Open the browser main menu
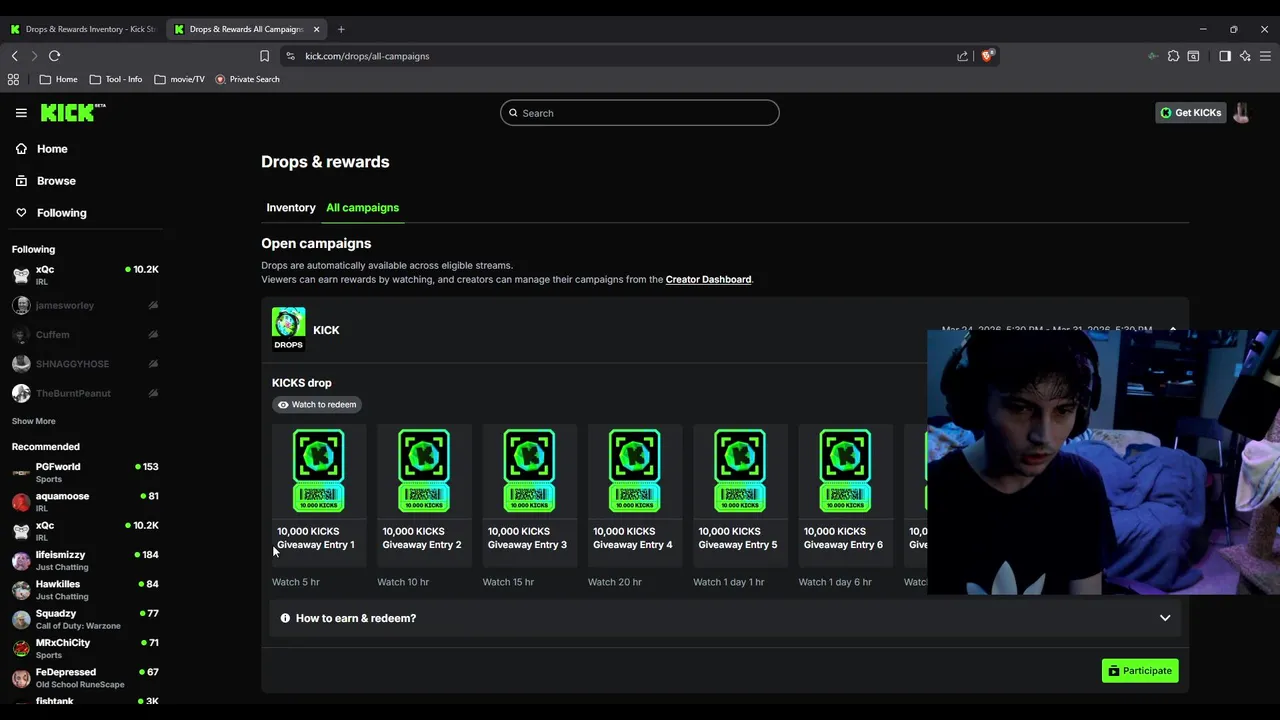The image size is (1280, 720). pos(1265,56)
